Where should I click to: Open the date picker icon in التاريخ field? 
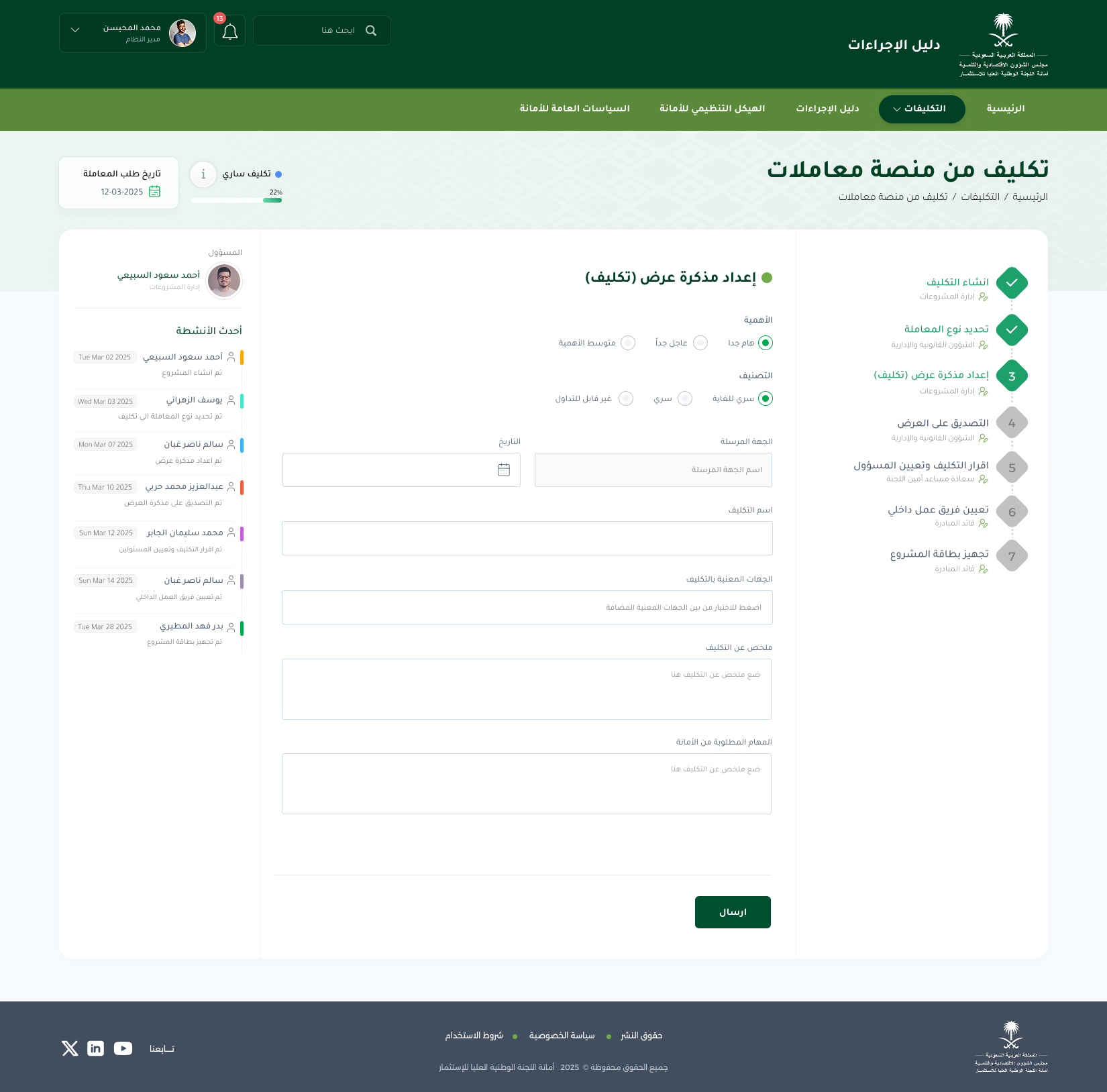(x=504, y=470)
